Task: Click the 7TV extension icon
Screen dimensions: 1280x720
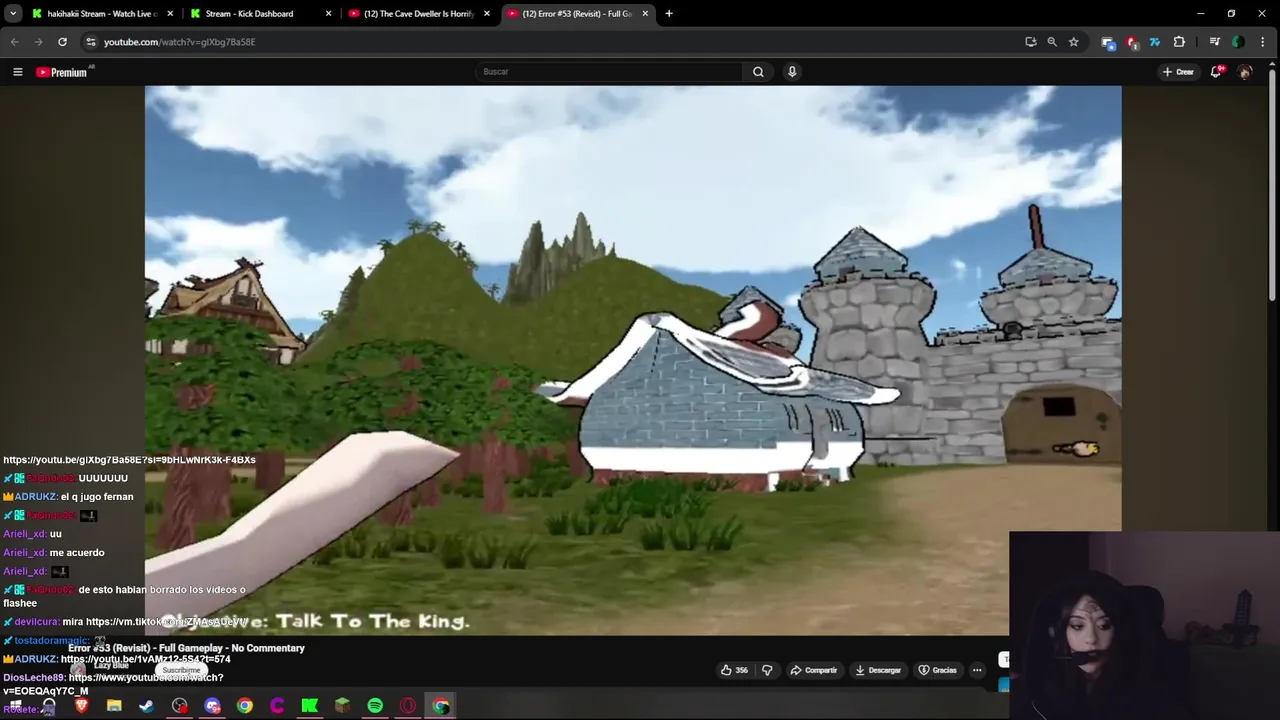Action: coord(1155,42)
